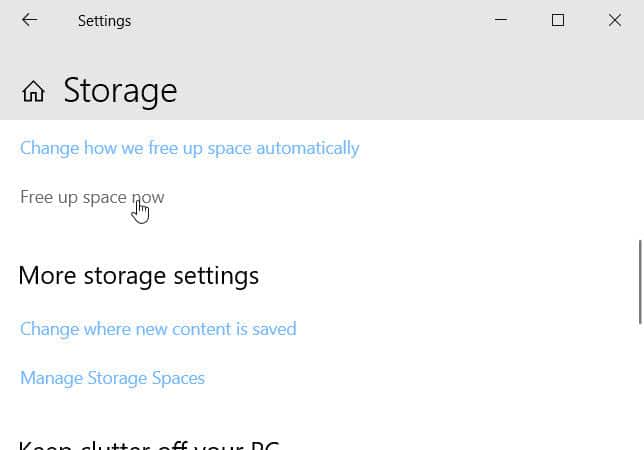
Task: Open Change where new content is saved
Action: pos(158,329)
